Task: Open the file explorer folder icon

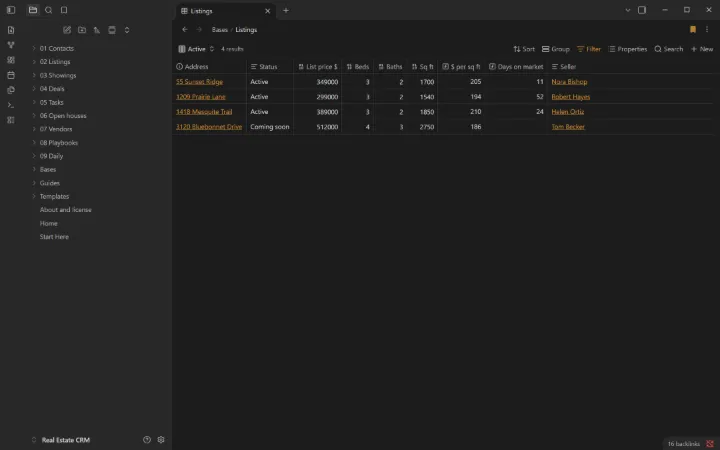Action: pos(33,10)
